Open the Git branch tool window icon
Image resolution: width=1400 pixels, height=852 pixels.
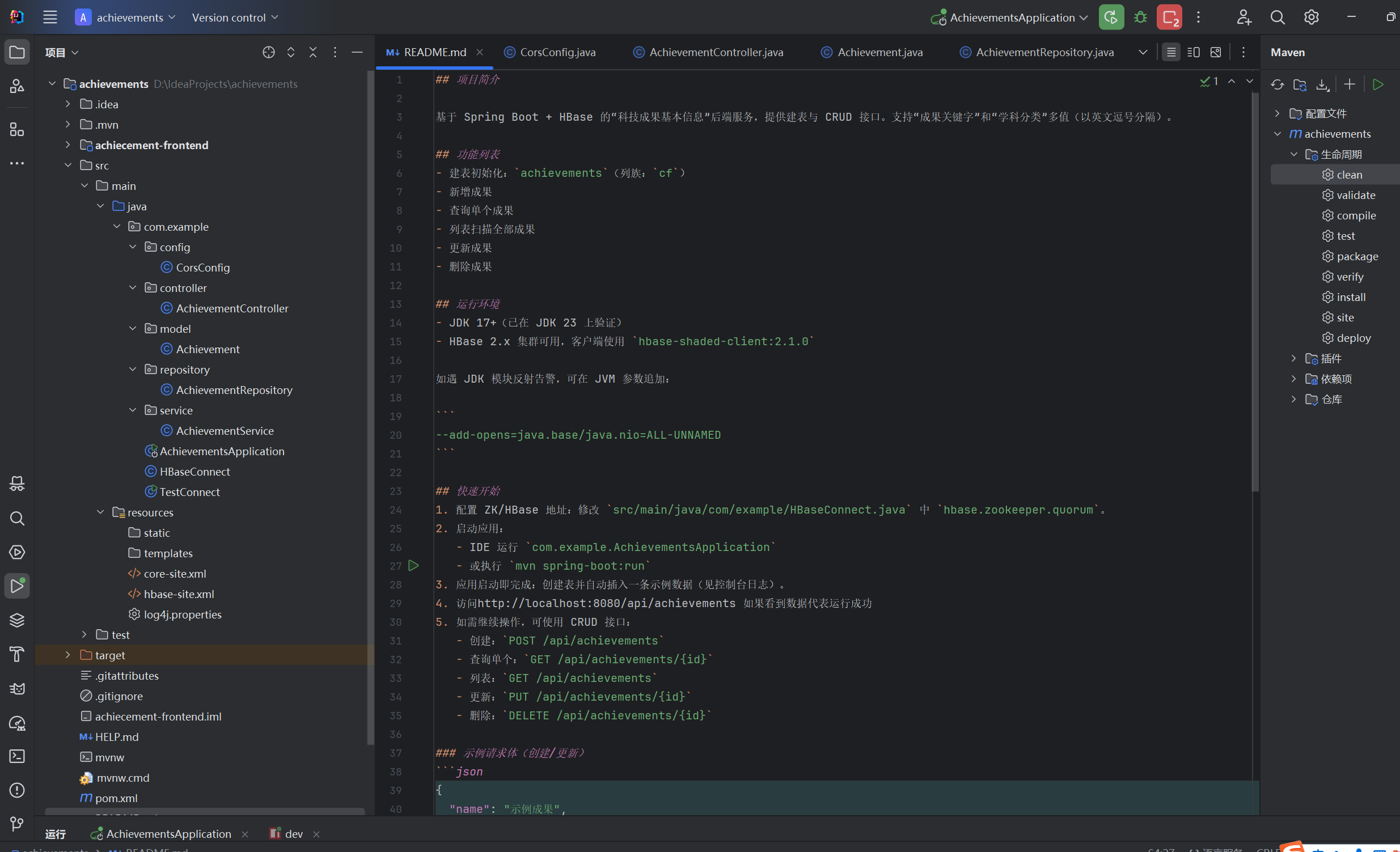(17, 824)
